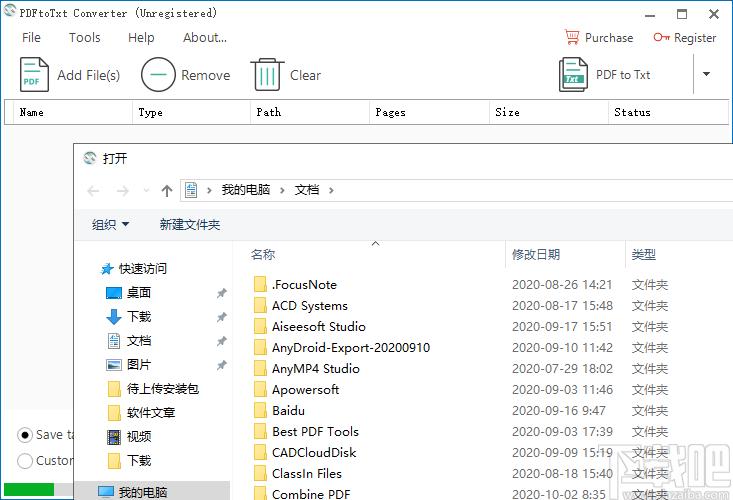Image resolution: width=733 pixels, height=500 pixels.
Task: Click the Add File(s) label
Action: (x=88, y=75)
